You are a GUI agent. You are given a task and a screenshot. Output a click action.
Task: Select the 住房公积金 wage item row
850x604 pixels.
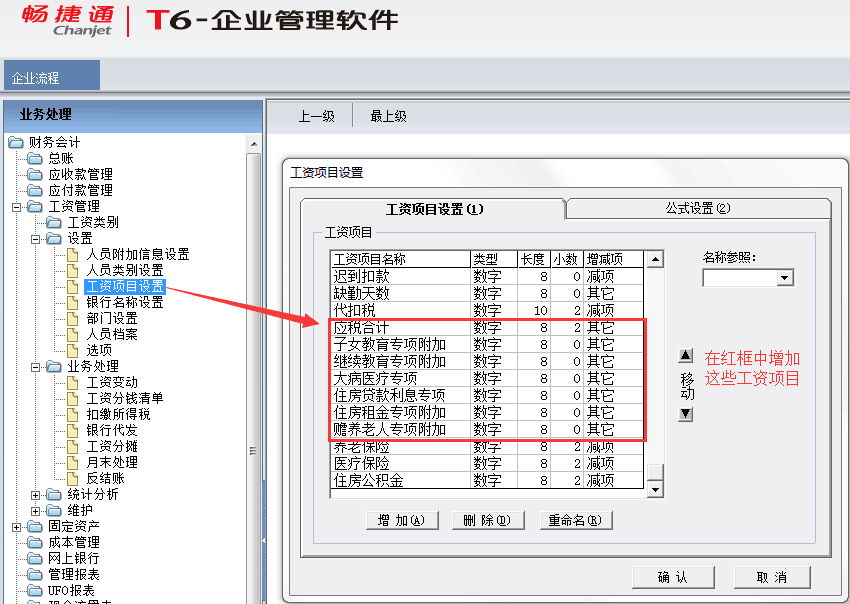pos(487,480)
